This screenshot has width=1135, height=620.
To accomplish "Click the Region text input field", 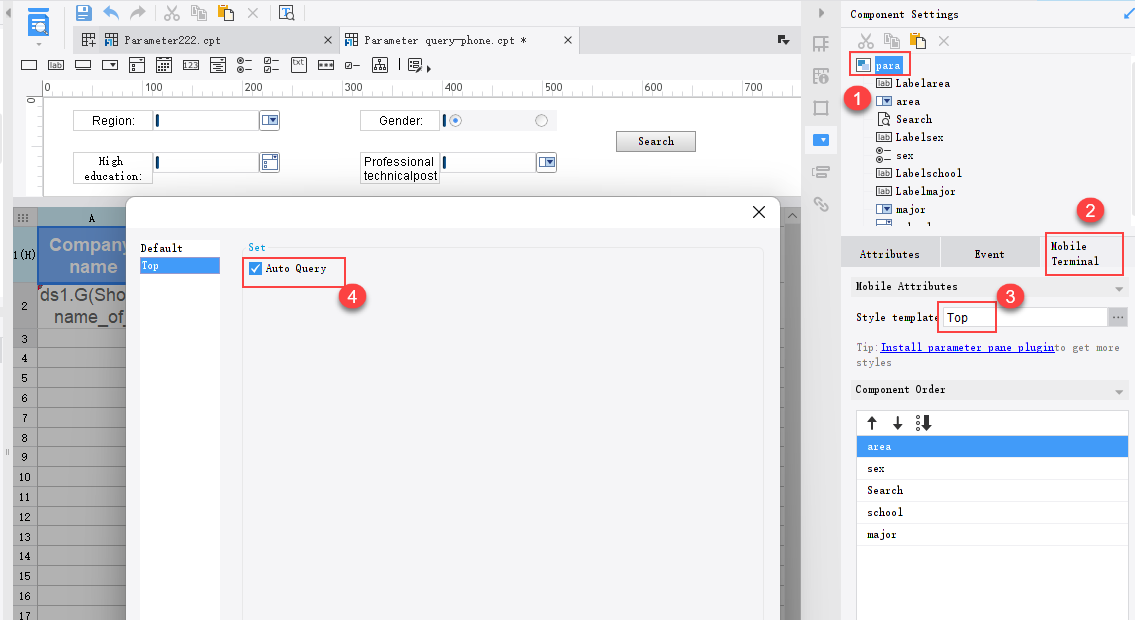I will coord(206,121).
